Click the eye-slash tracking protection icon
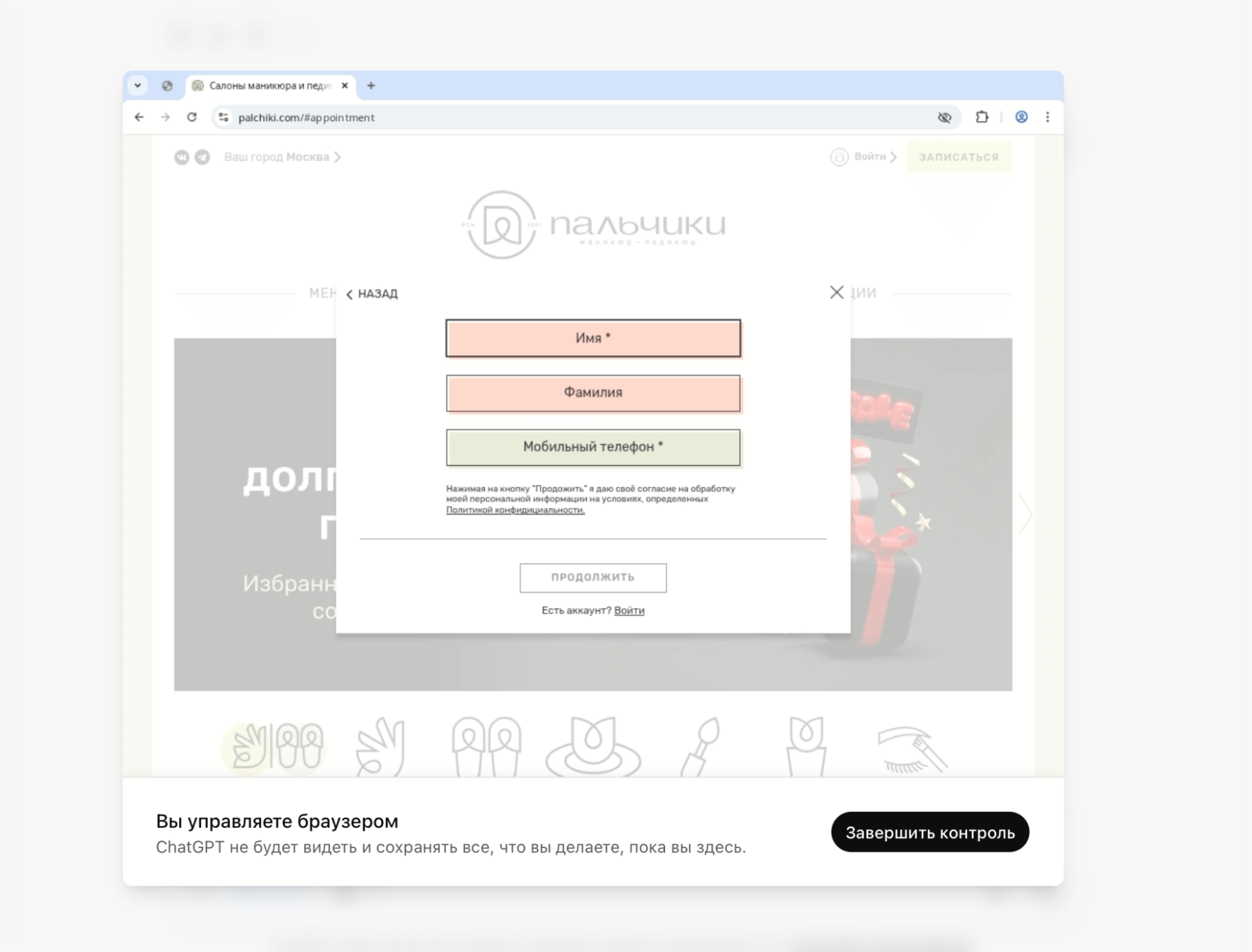 pos(944,117)
